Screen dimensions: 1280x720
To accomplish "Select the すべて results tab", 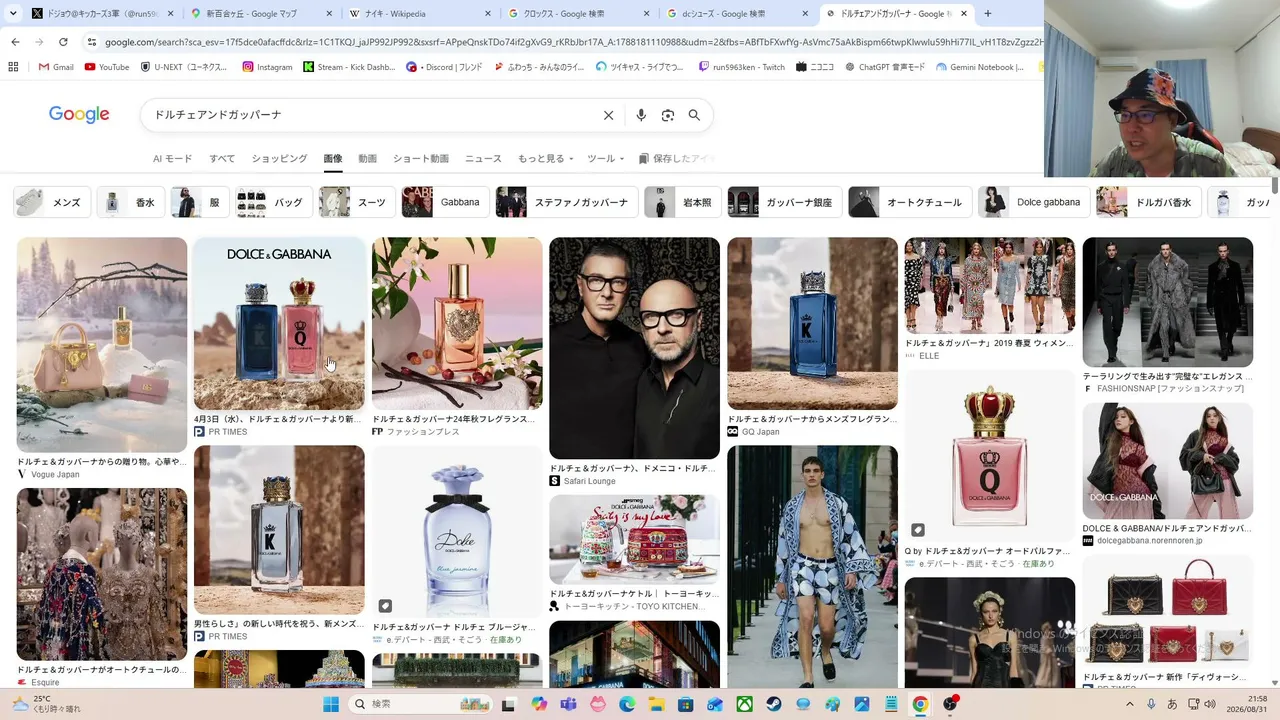I will tap(222, 159).
